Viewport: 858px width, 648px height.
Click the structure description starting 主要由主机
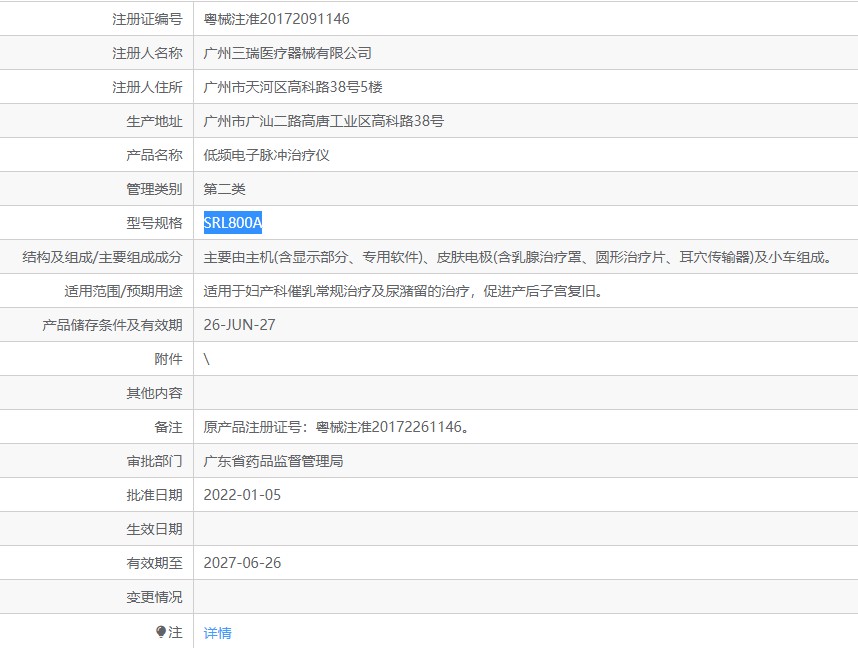click(x=518, y=257)
